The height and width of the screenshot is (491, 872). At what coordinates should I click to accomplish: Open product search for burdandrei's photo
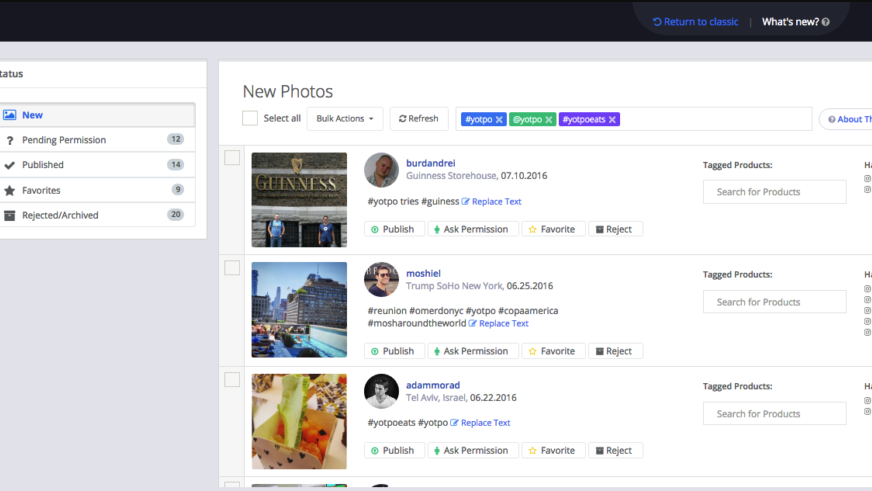click(774, 192)
